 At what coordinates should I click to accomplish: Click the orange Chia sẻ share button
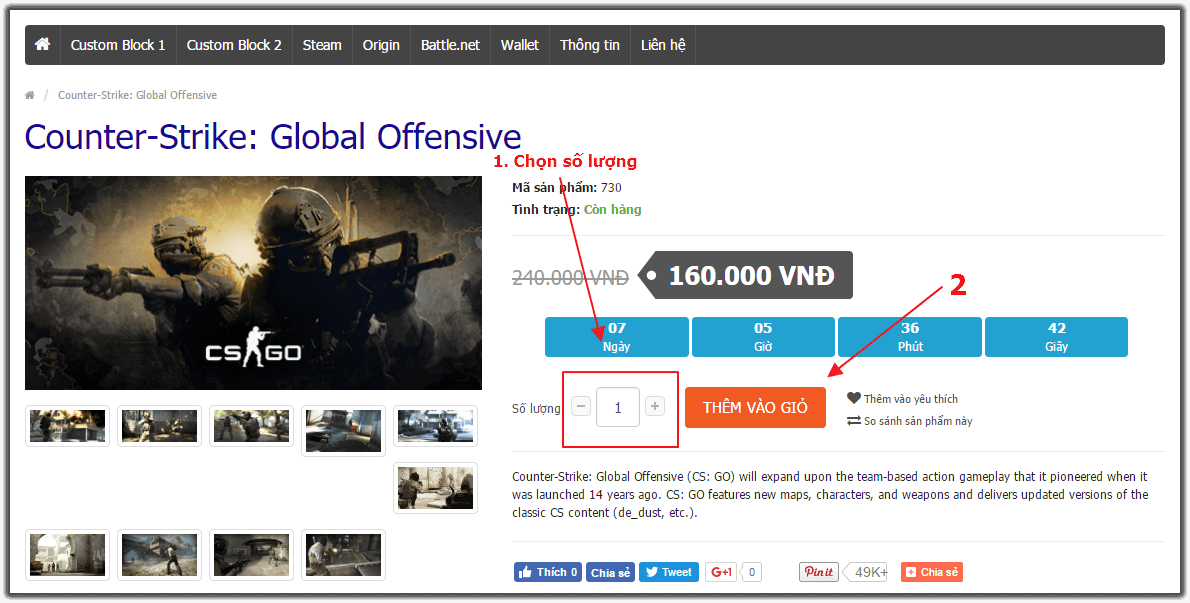point(931,572)
